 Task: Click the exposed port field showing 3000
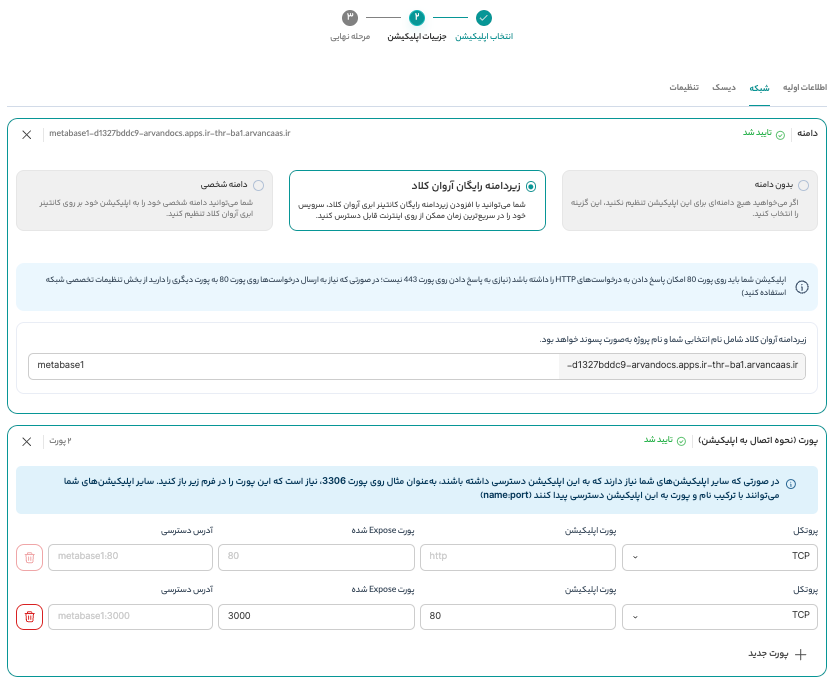(316, 617)
